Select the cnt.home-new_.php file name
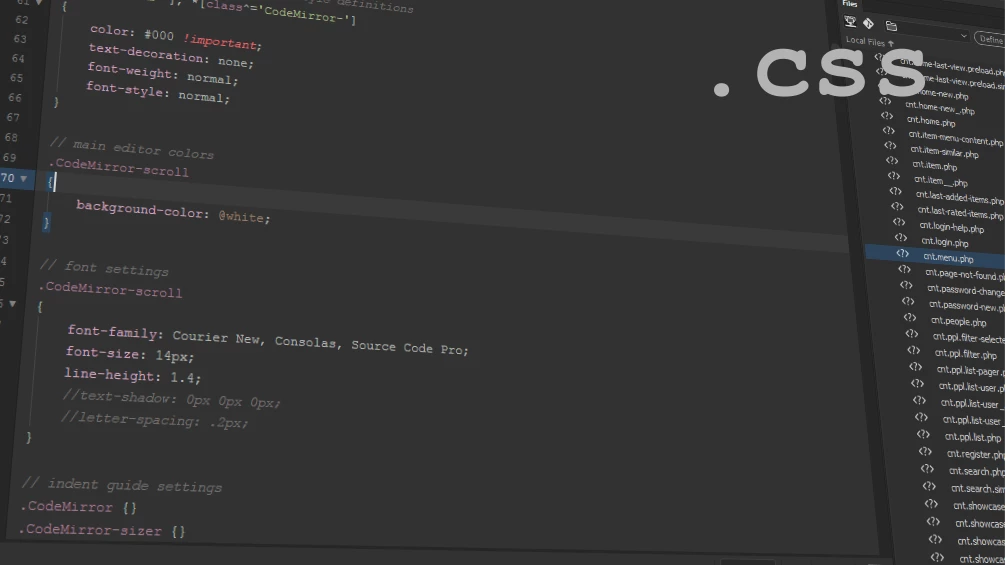The height and width of the screenshot is (565, 1005). tap(940, 108)
